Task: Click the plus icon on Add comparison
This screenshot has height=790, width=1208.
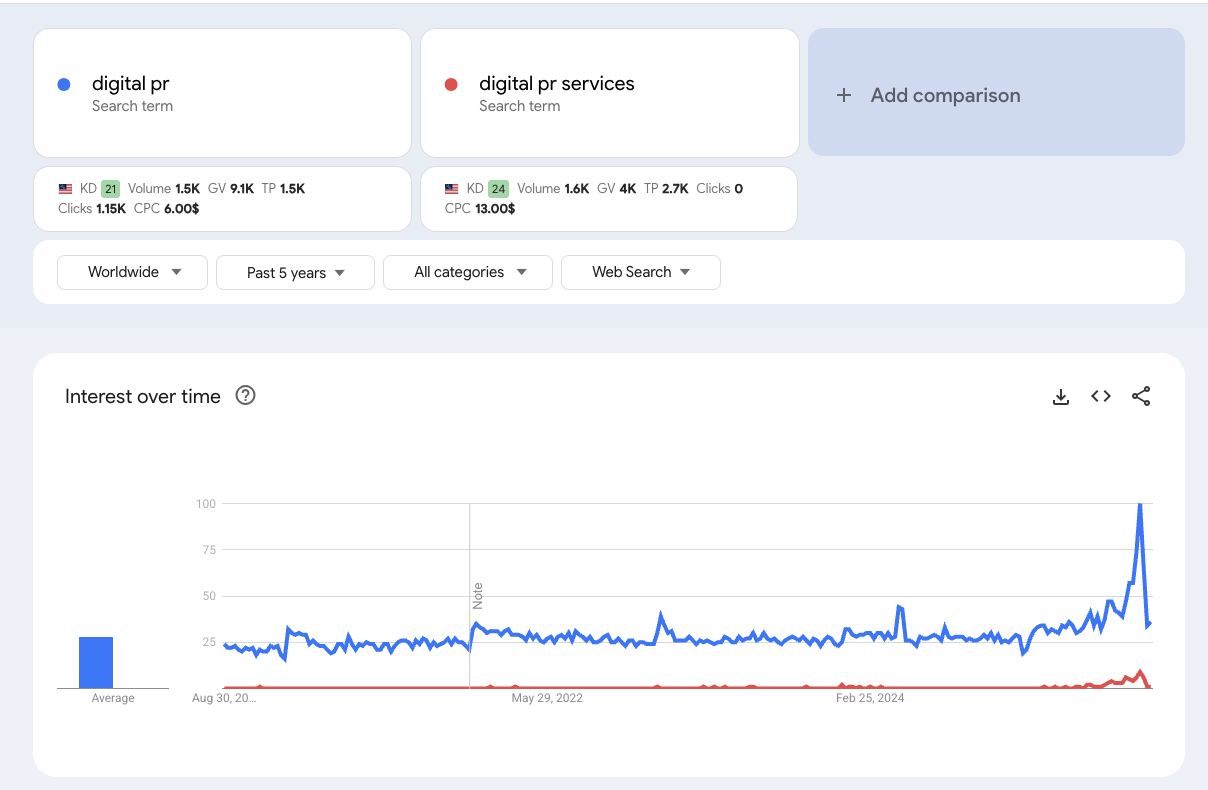Action: coord(843,94)
